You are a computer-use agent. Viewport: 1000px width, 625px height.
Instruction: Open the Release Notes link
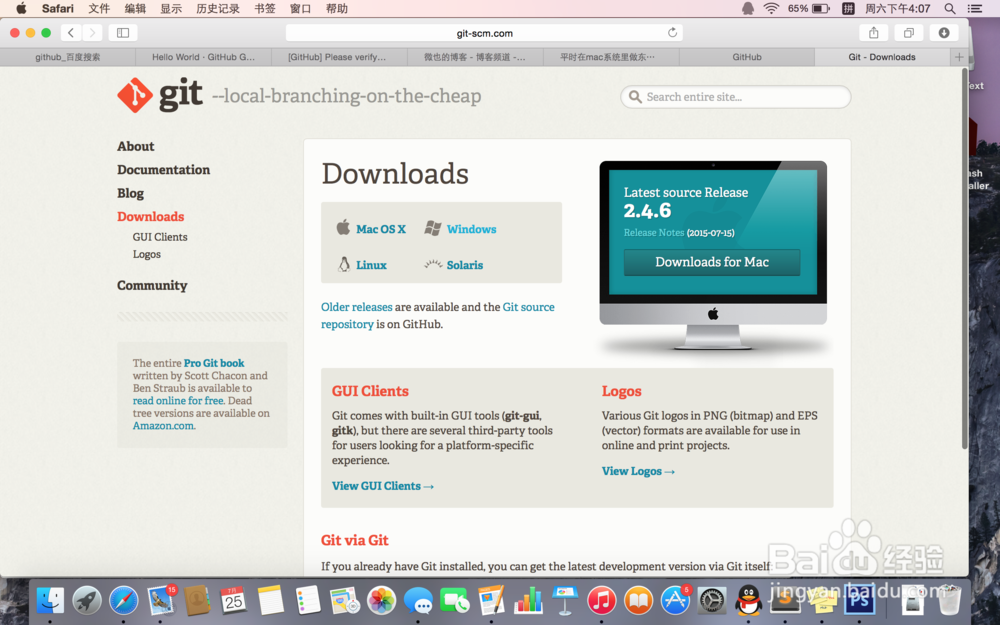[654, 232]
